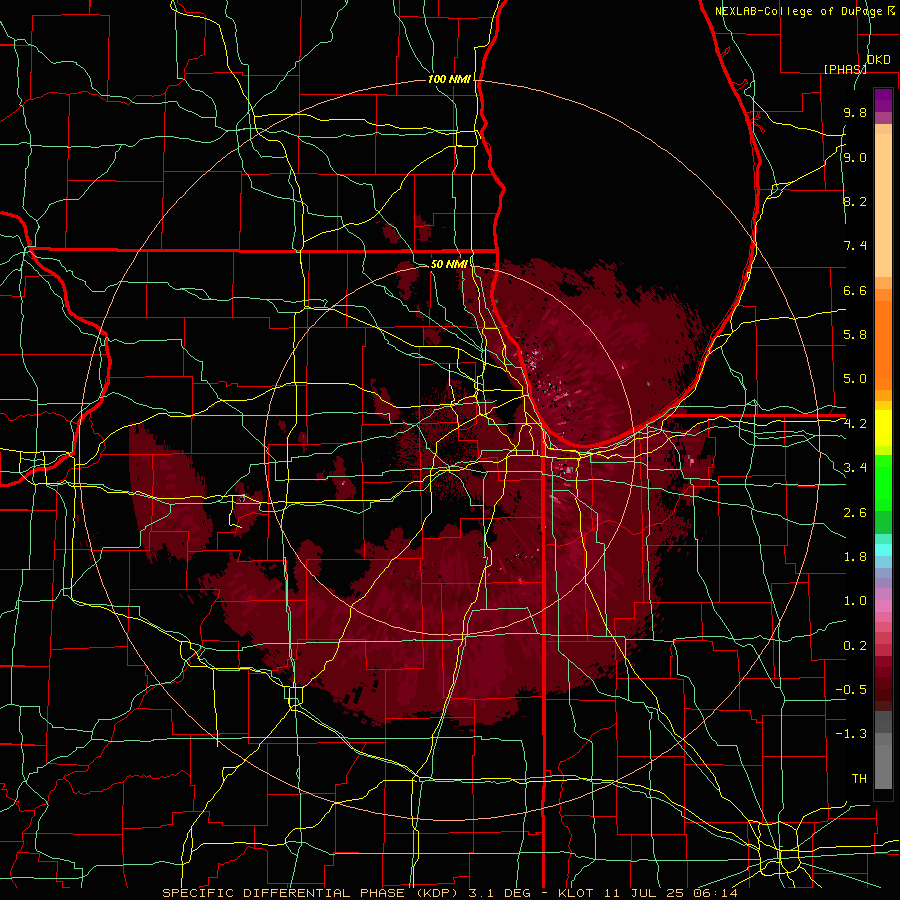Click the bright green color scale segment
This screenshot has height=900, width=900.
883,482
